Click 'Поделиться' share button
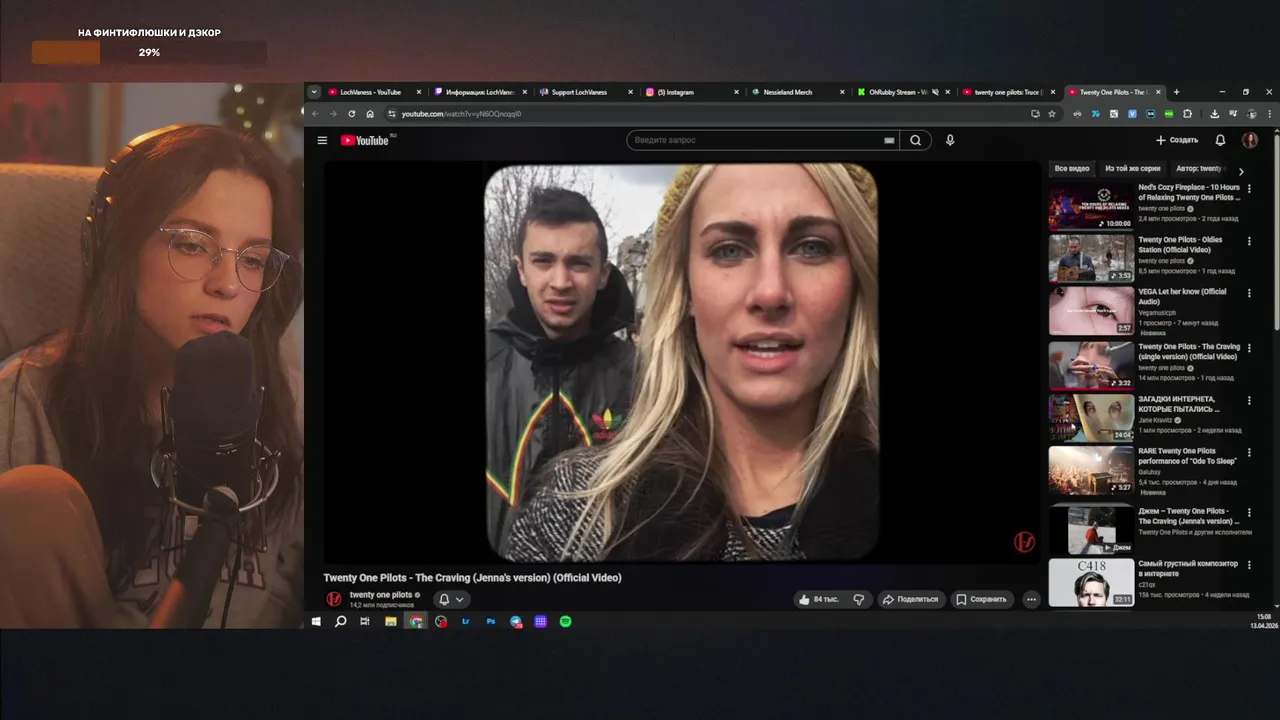 (910, 599)
